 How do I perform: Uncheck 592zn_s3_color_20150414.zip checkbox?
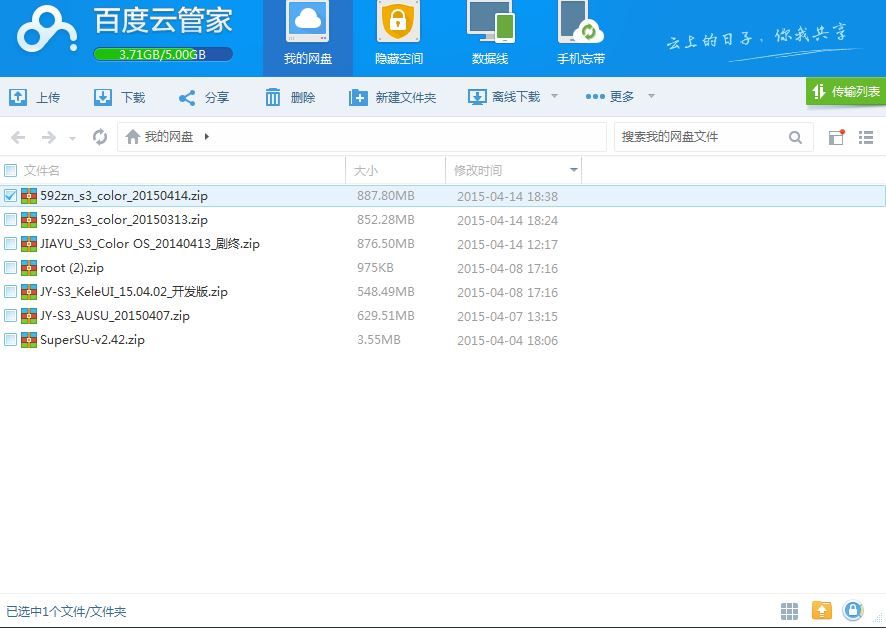pyautogui.click(x=10, y=196)
